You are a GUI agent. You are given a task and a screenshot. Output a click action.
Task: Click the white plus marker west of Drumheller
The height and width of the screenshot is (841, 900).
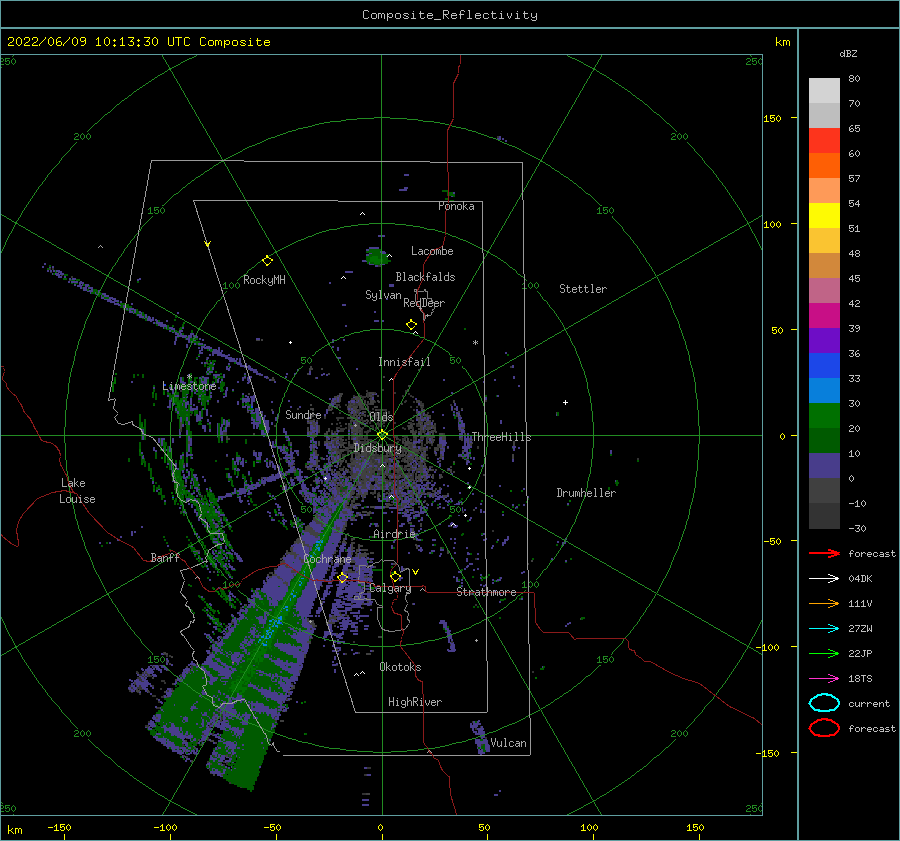pyautogui.click(x=565, y=402)
